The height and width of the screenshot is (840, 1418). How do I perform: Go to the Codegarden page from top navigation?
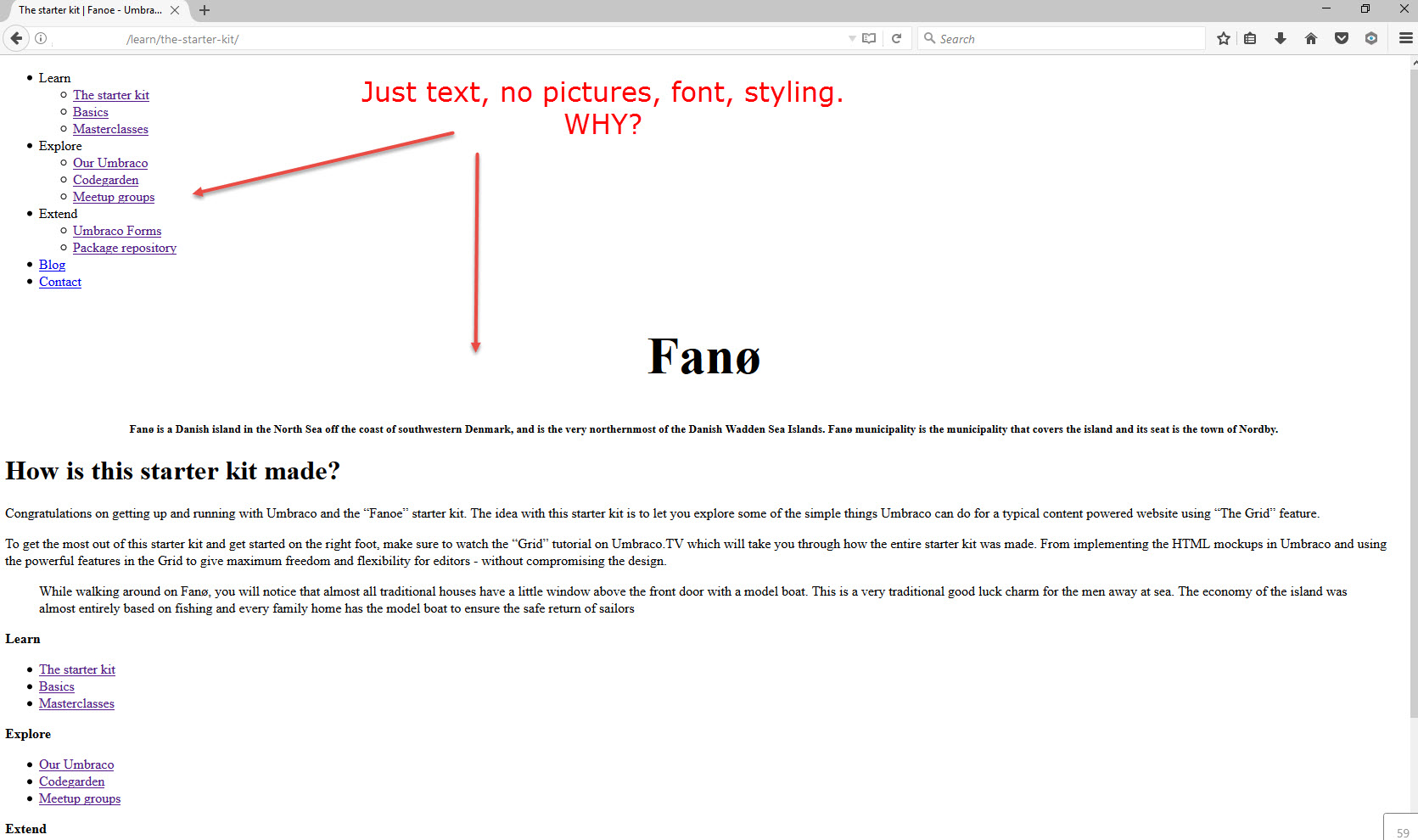105,180
